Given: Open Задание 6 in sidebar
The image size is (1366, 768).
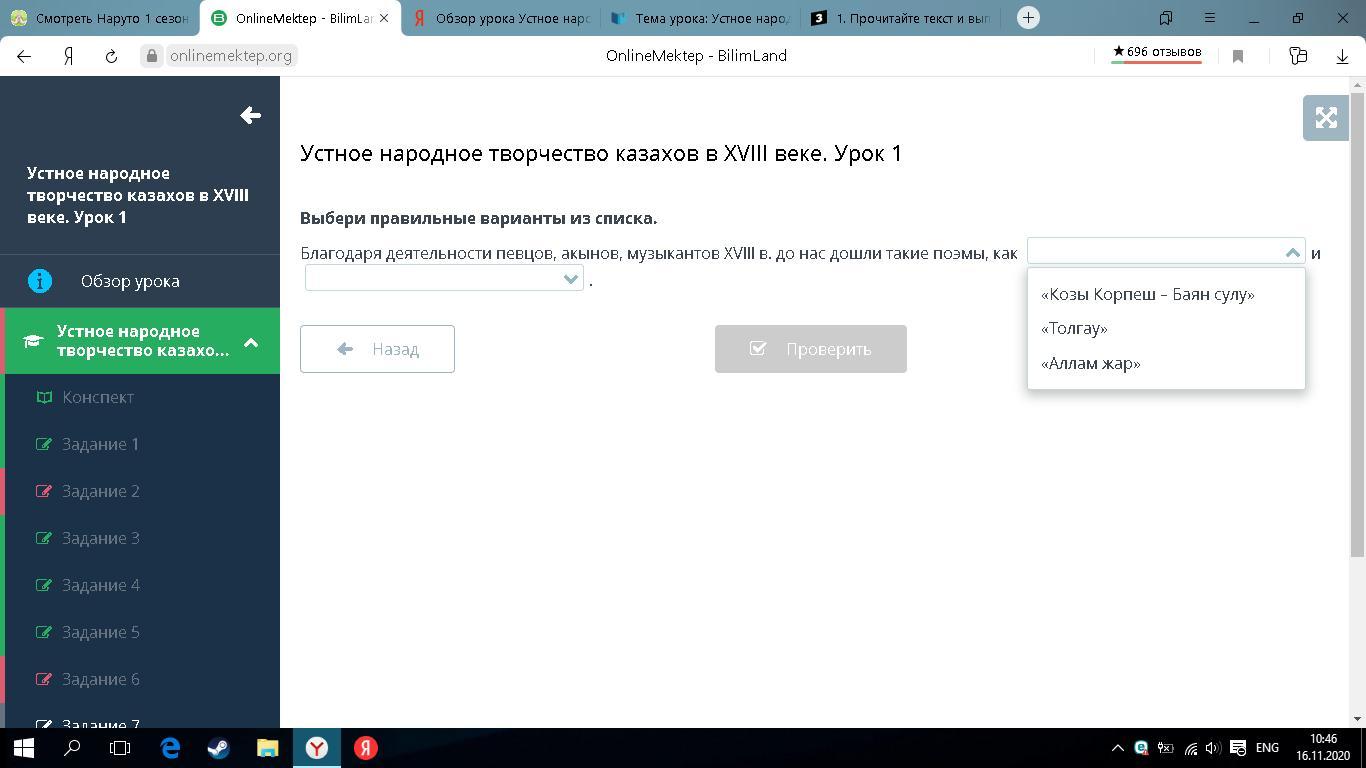Looking at the screenshot, I should (101, 679).
